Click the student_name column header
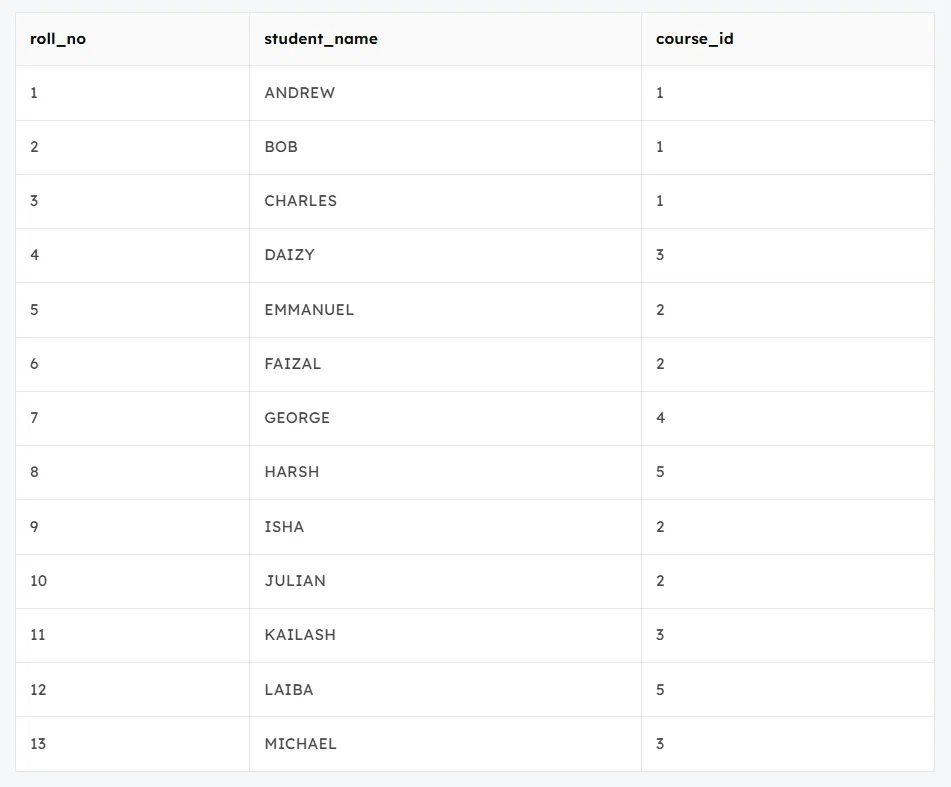 pyautogui.click(x=321, y=39)
